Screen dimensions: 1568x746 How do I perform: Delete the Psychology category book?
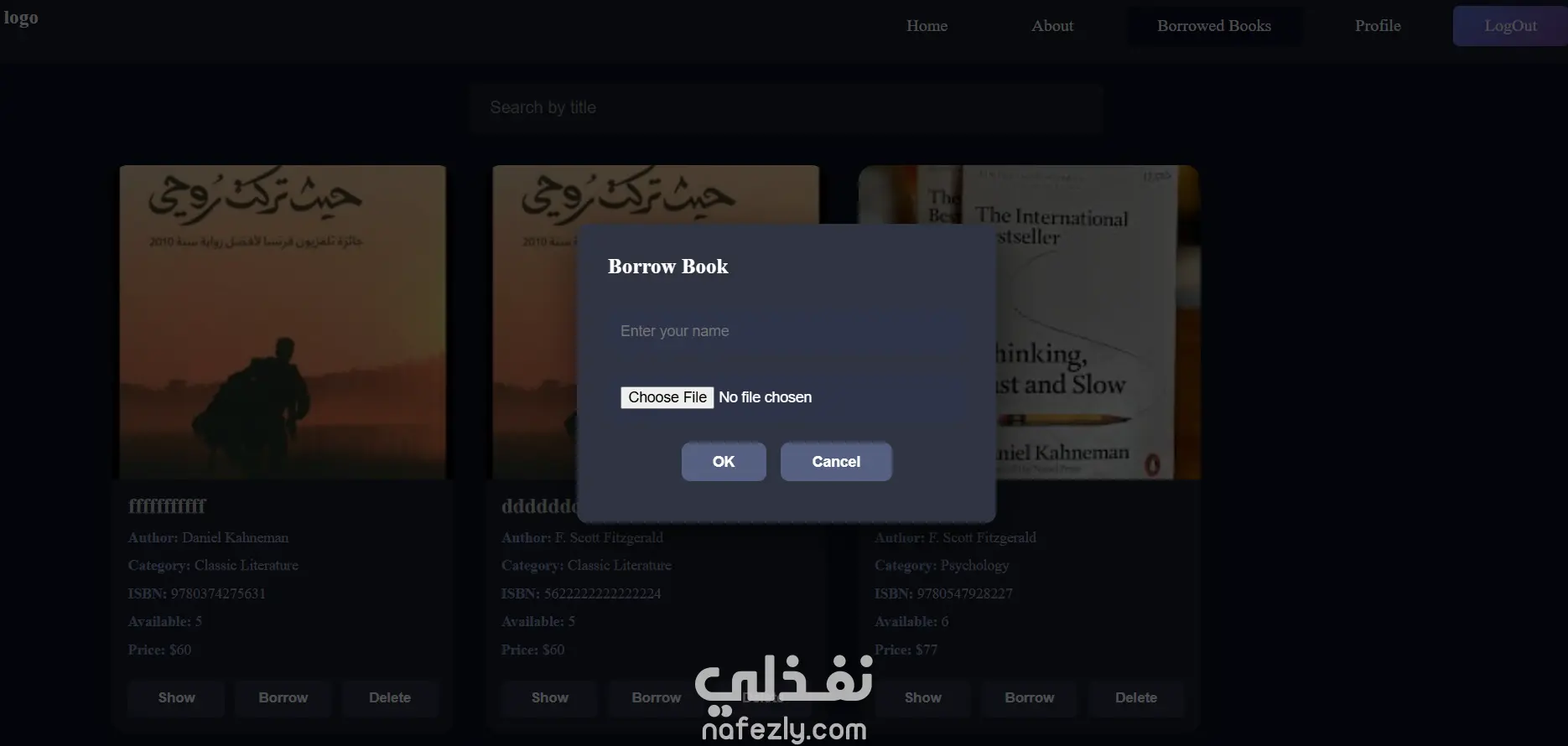pos(1136,697)
